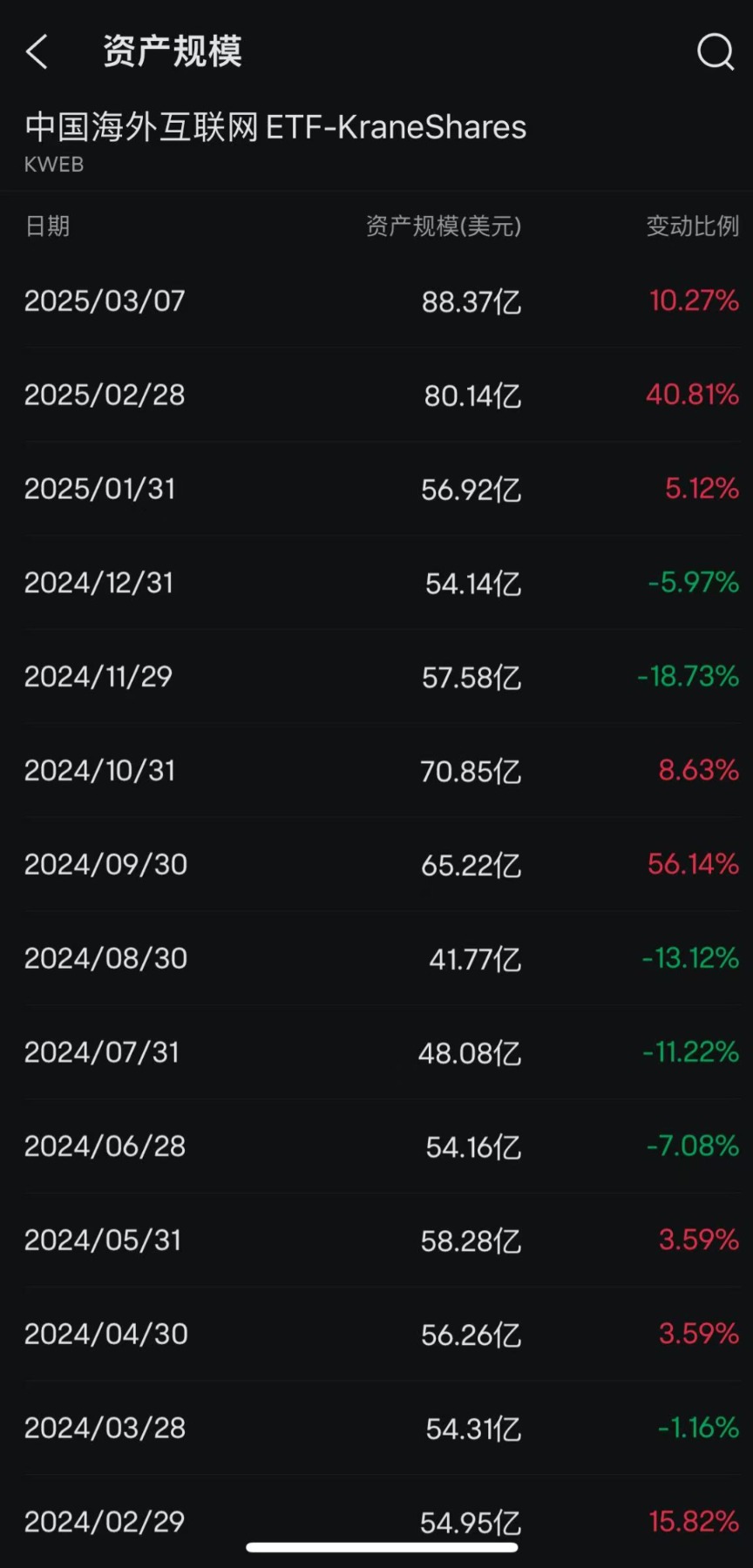The image size is (753, 1568).
Task: Tap the 变动比例 column header
Action: (692, 226)
